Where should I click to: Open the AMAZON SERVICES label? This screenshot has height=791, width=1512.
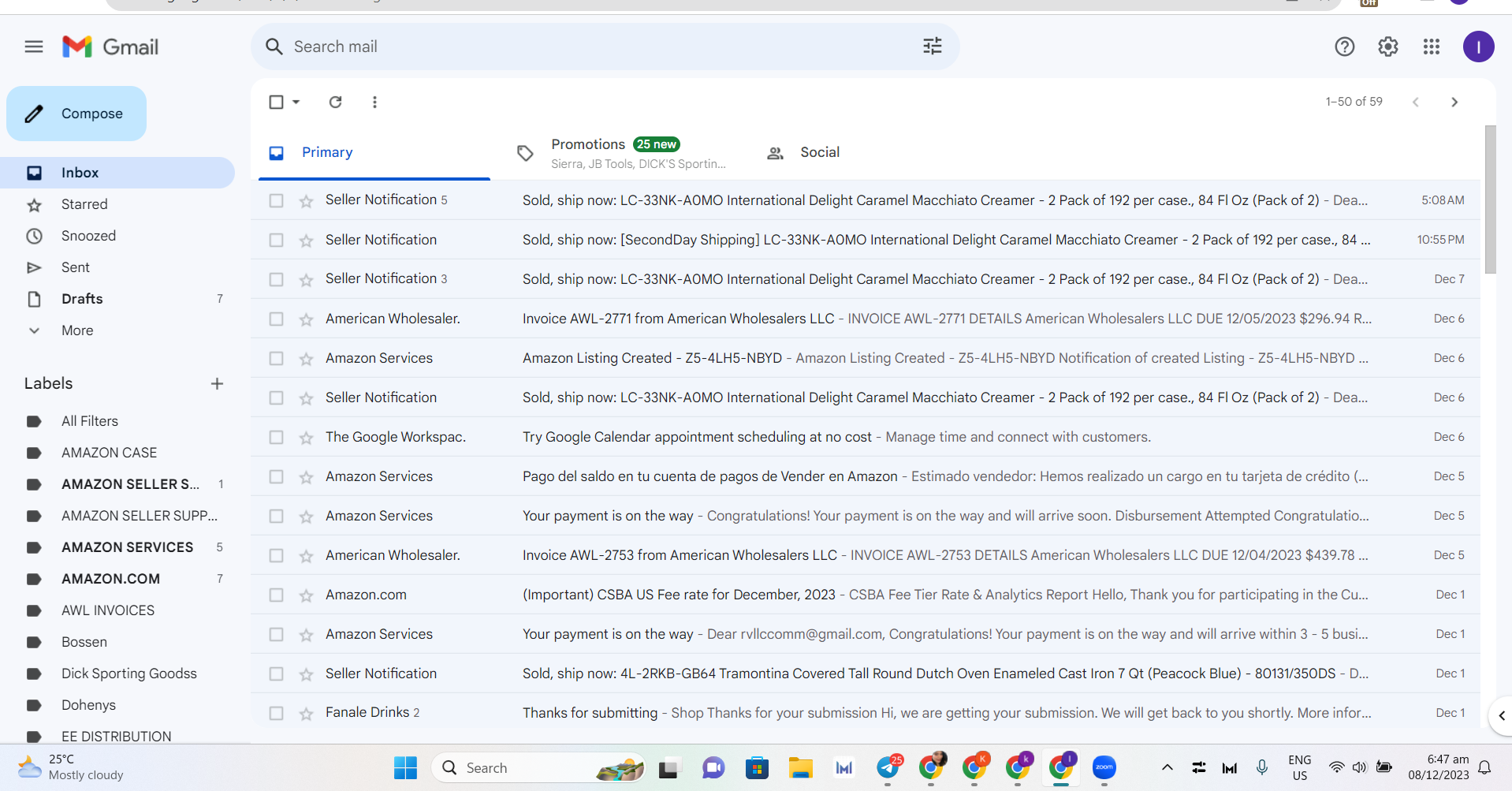click(x=118, y=547)
